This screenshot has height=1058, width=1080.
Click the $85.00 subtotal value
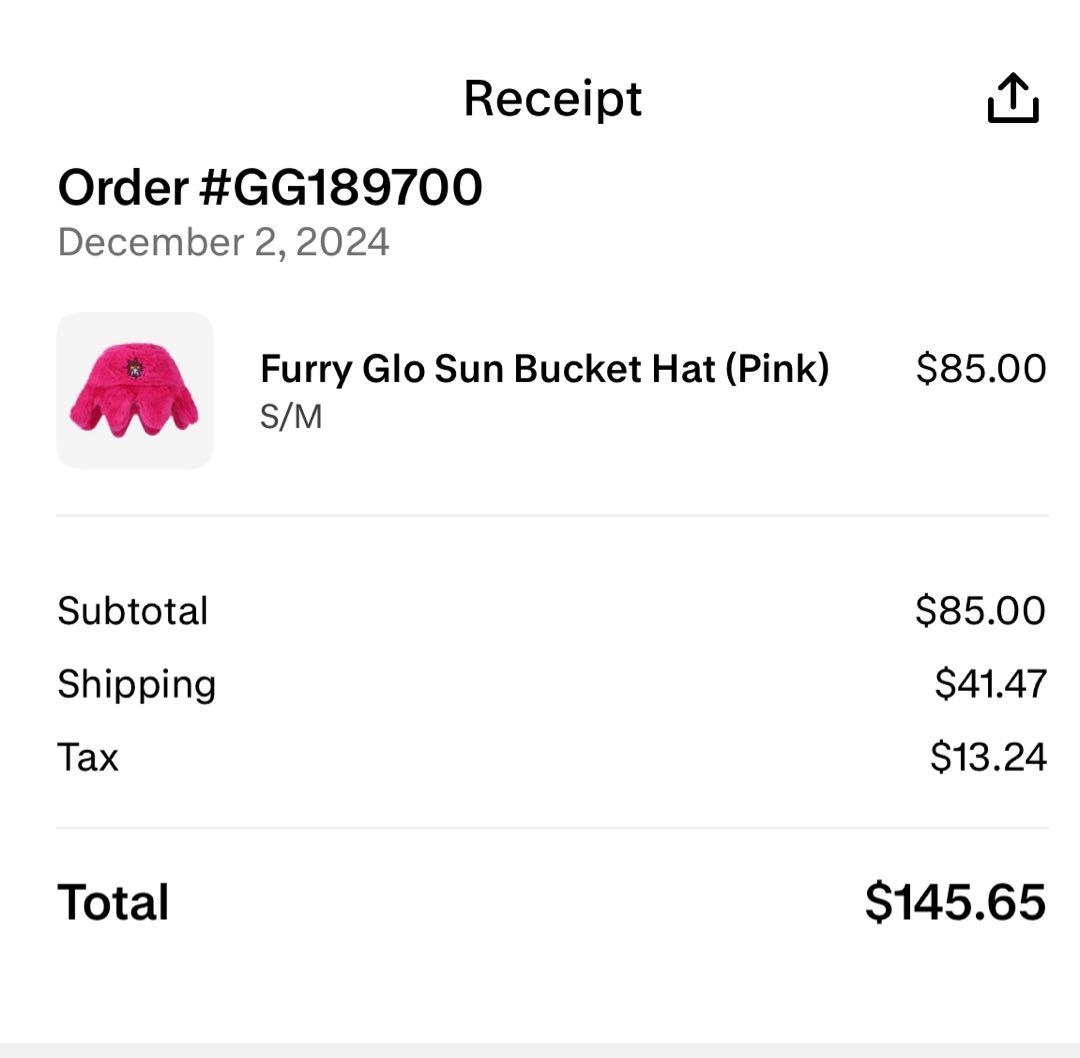pos(983,610)
